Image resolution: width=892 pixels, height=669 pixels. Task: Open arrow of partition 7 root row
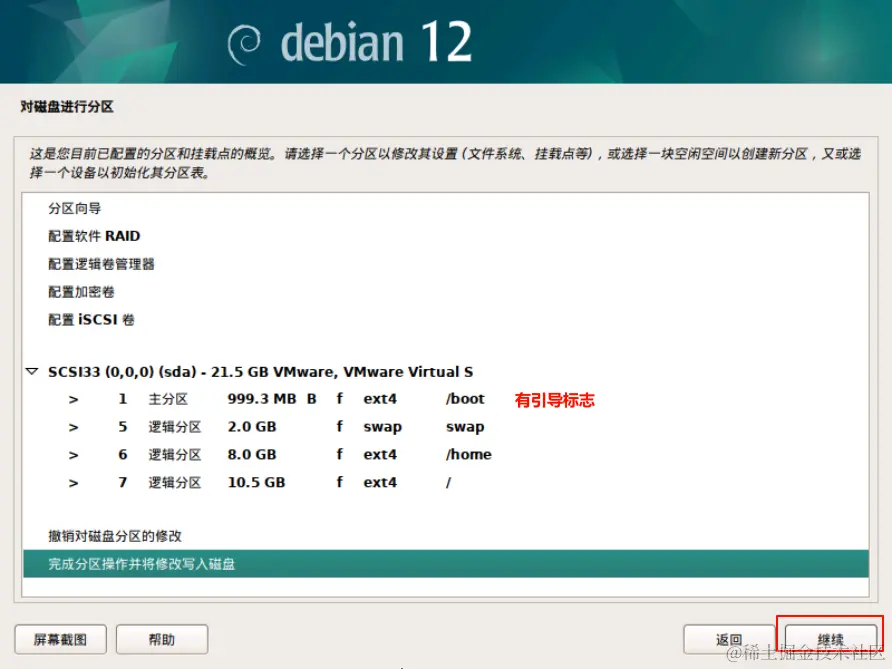coord(73,483)
